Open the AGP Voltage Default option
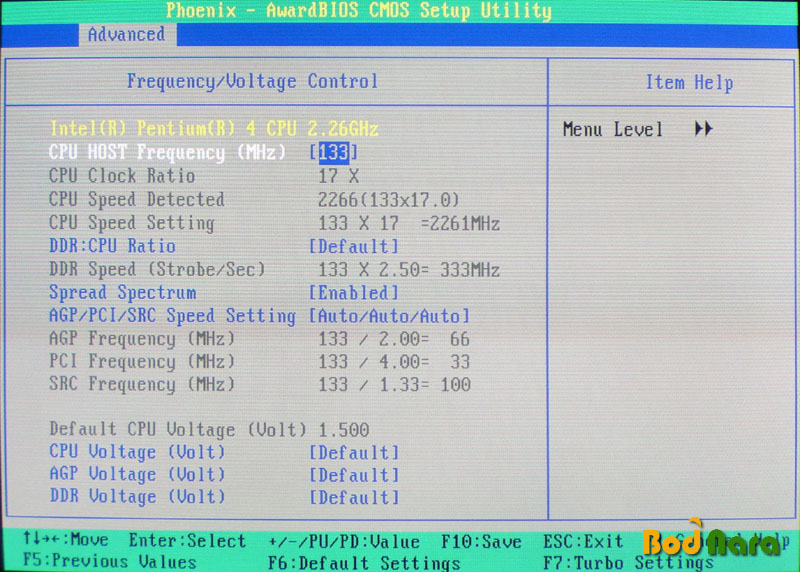 pyautogui.click(x=354, y=475)
